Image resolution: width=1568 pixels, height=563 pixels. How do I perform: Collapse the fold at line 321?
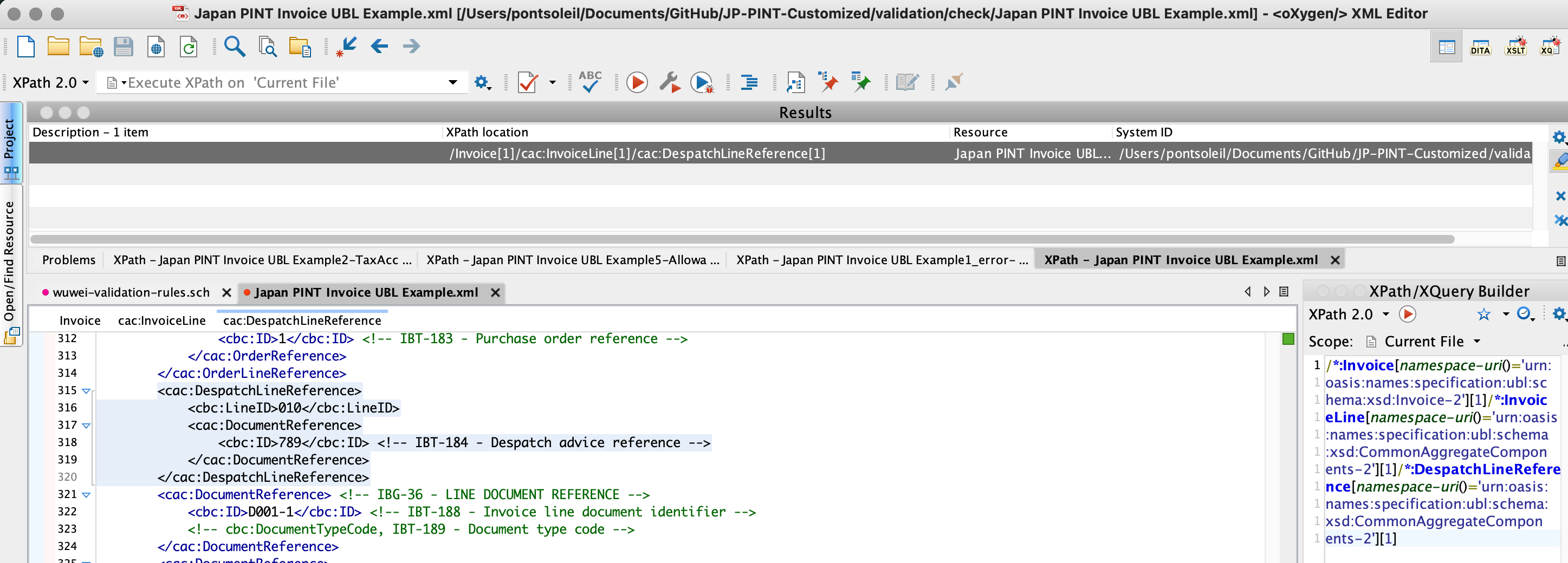click(x=87, y=495)
